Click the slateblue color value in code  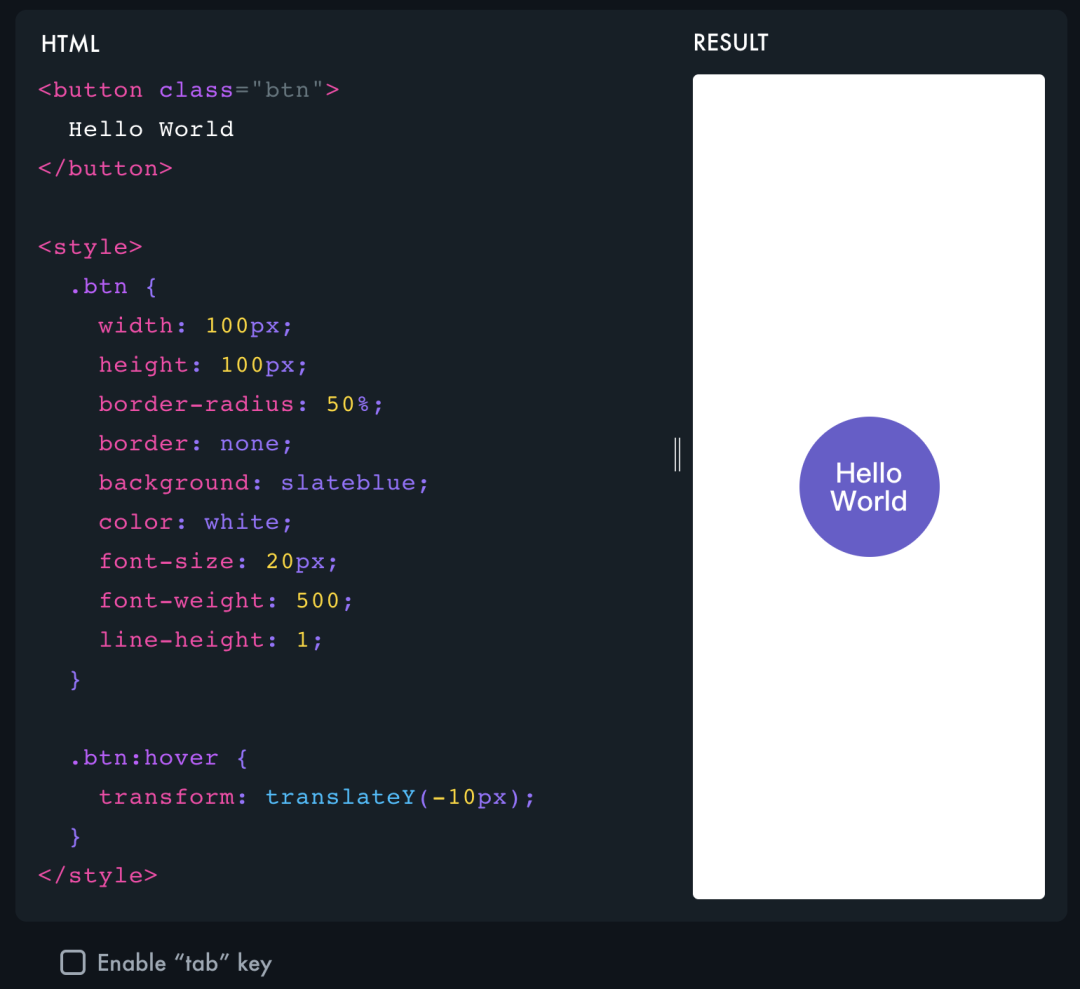(x=348, y=483)
